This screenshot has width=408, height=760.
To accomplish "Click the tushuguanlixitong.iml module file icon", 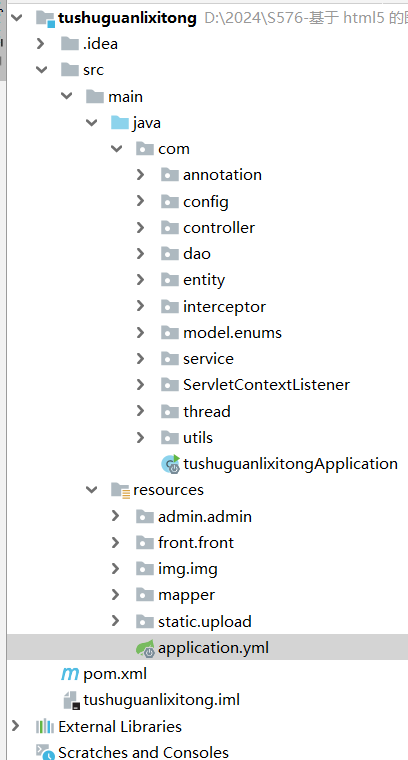I will [x=71, y=700].
